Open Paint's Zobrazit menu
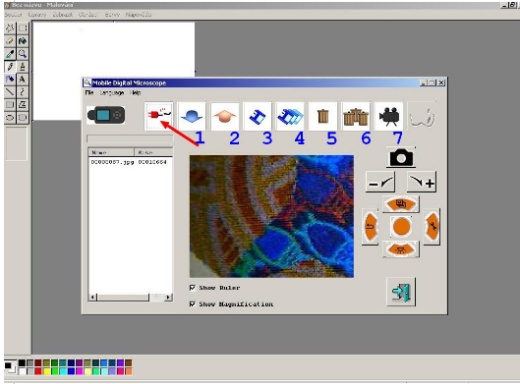520x384 pixels. 63,15
